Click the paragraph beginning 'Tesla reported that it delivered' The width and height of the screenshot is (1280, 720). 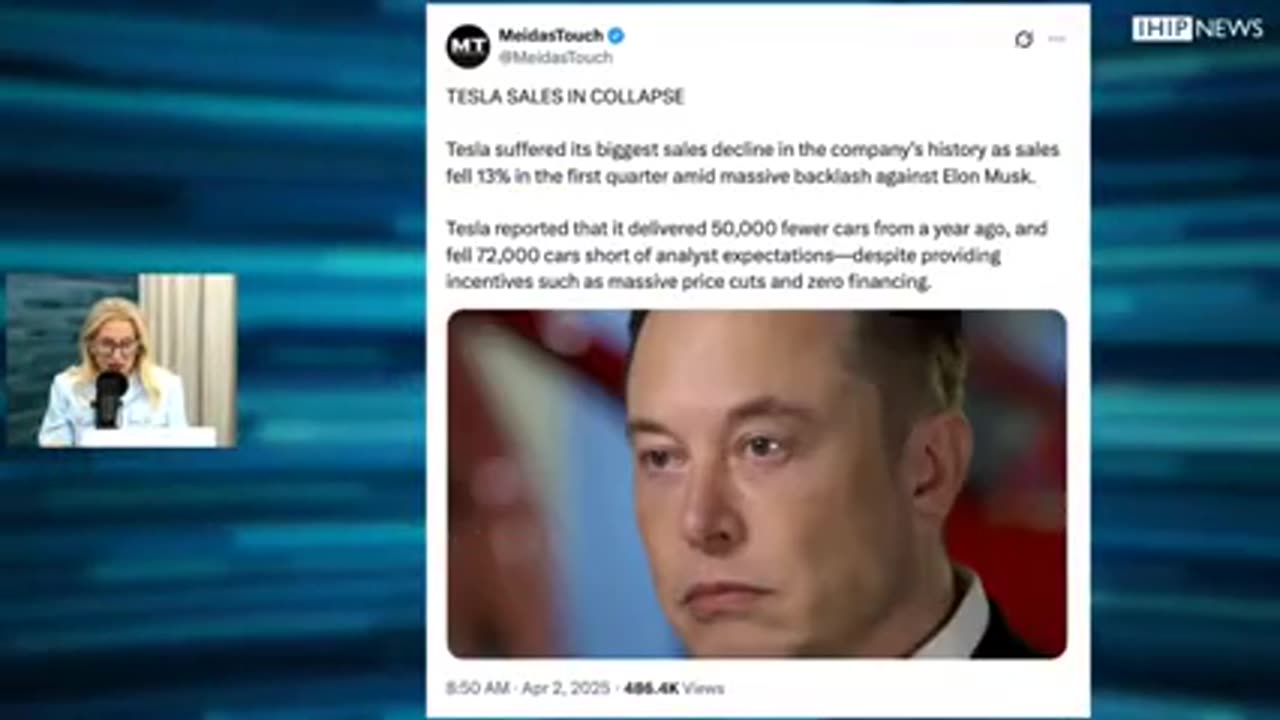click(x=747, y=255)
